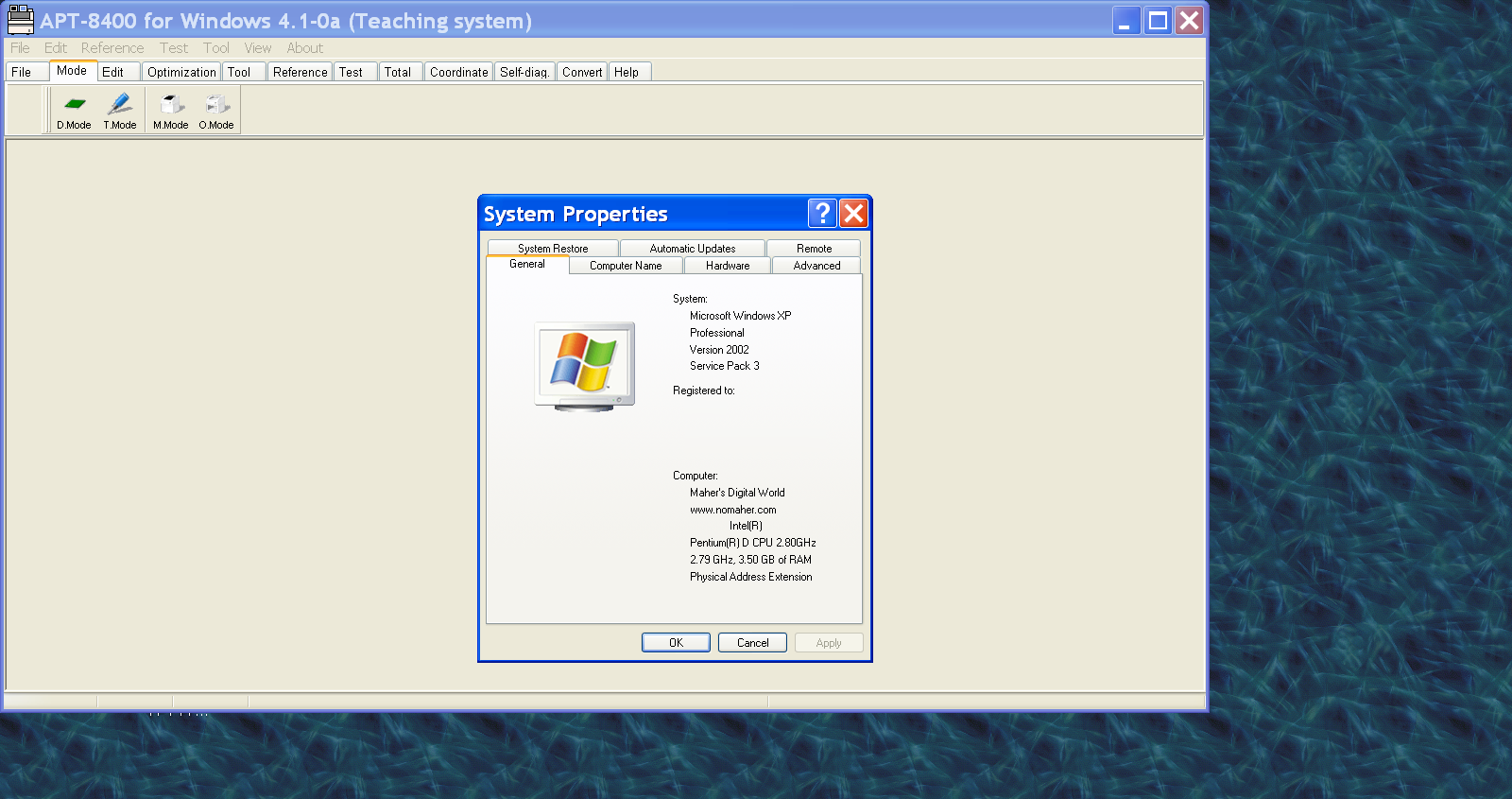Image resolution: width=1512 pixels, height=799 pixels.
Task: Switch to the Mode ribbon tab
Action: point(72,71)
